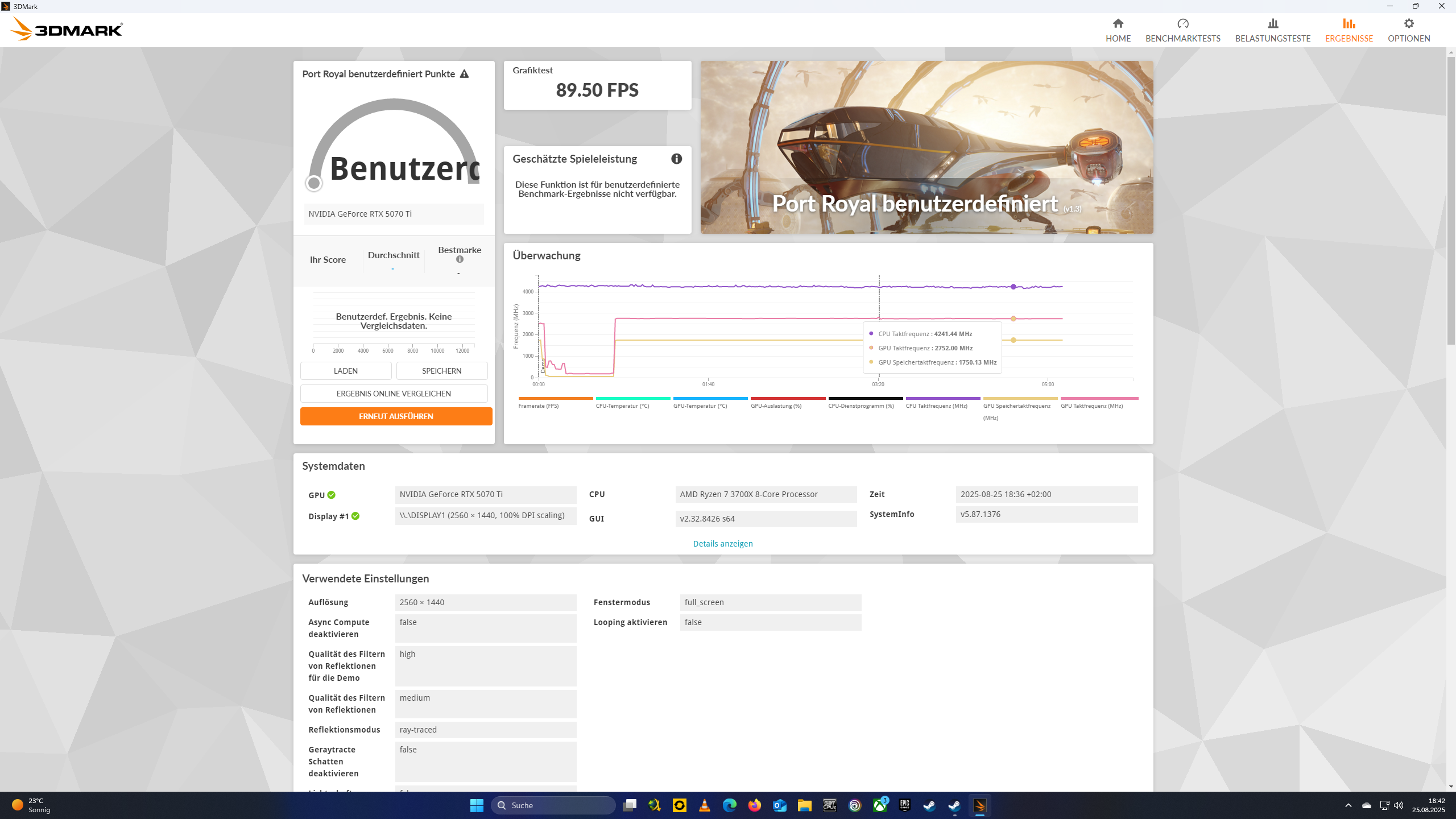Click the GPU Taktfrequenz pink swatch
1456x819 pixels.
[x=1099, y=399]
